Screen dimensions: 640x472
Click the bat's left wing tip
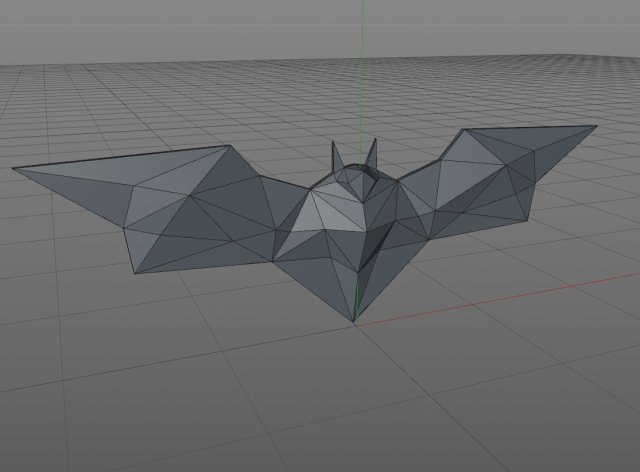tap(15, 169)
